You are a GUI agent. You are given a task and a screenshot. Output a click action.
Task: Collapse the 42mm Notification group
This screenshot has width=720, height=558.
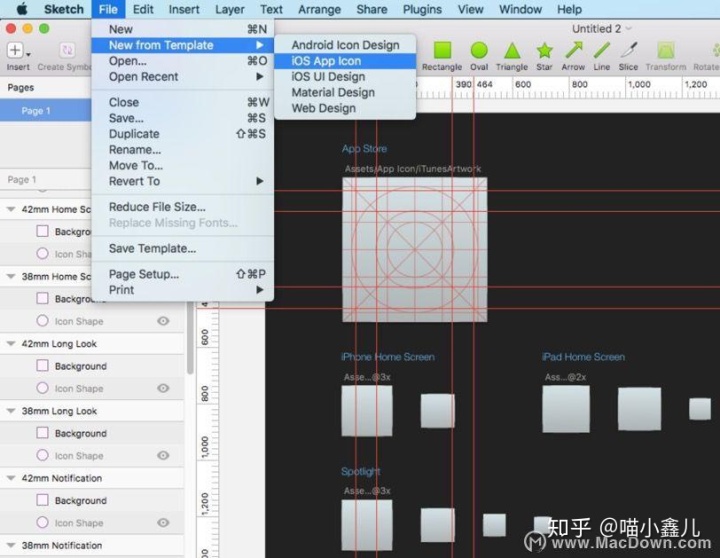click(x=11, y=478)
